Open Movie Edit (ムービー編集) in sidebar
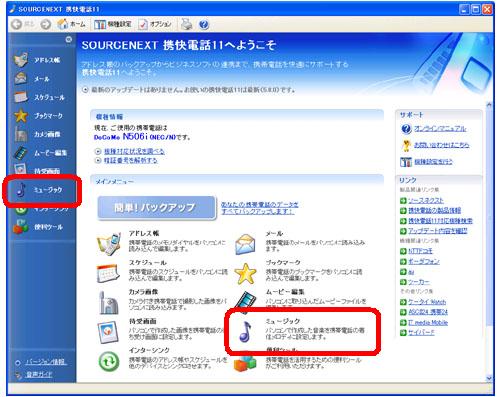500x397 pixels. tap(40, 153)
